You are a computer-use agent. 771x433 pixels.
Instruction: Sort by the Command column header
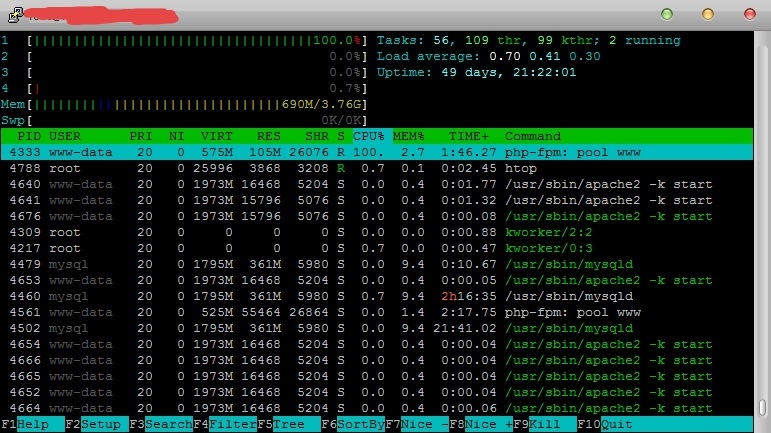click(x=533, y=136)
